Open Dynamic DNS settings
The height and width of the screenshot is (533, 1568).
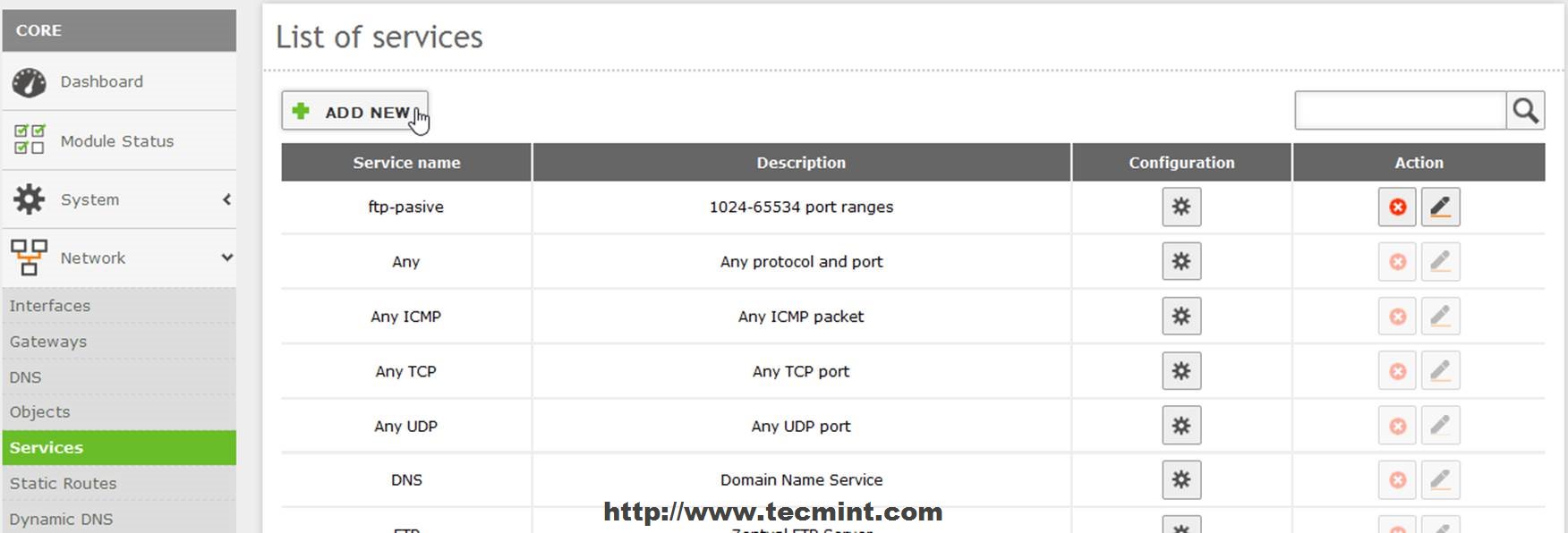62,520
